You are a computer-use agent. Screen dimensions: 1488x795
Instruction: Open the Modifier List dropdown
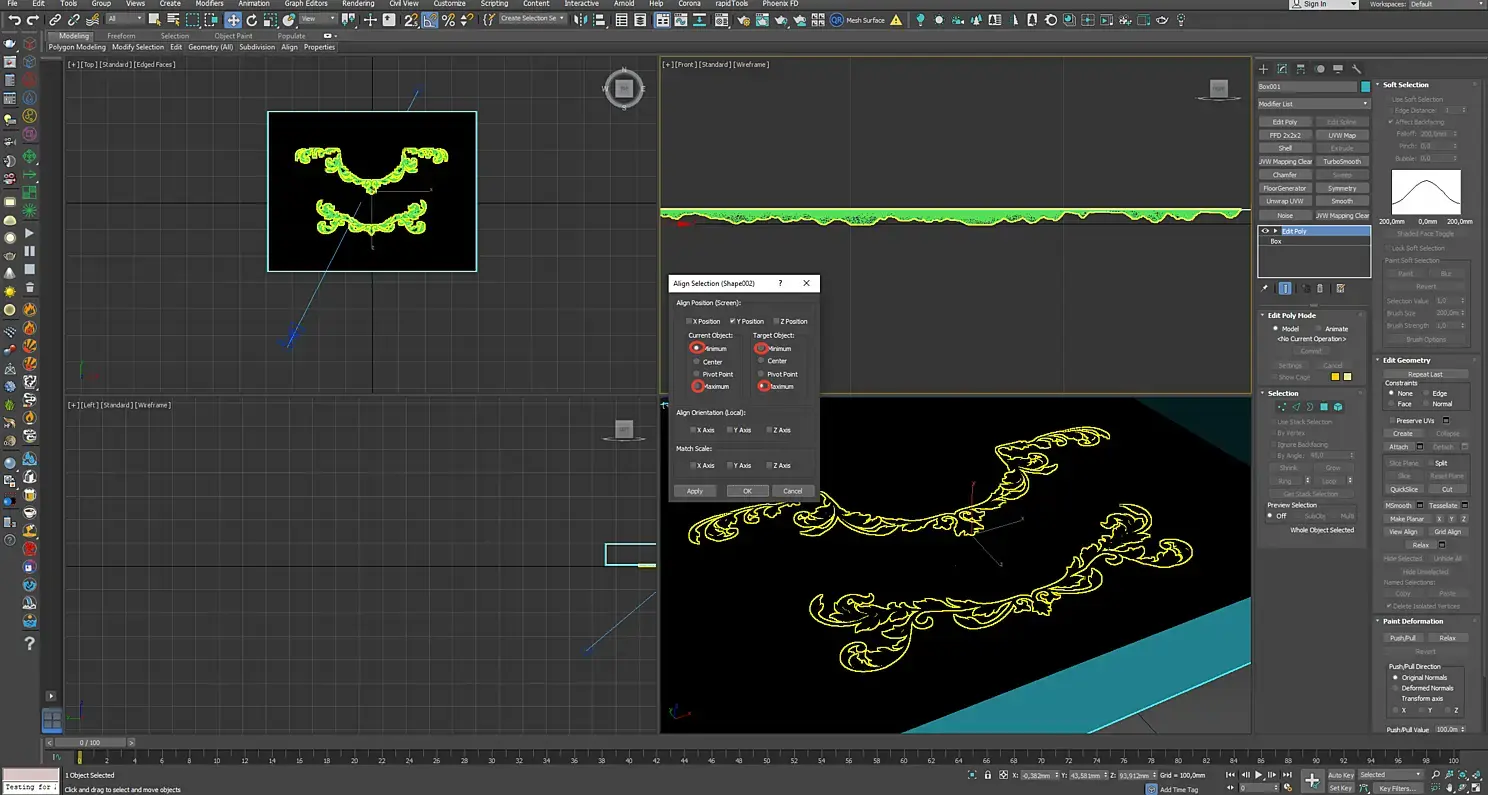(x=1313, y=104)
